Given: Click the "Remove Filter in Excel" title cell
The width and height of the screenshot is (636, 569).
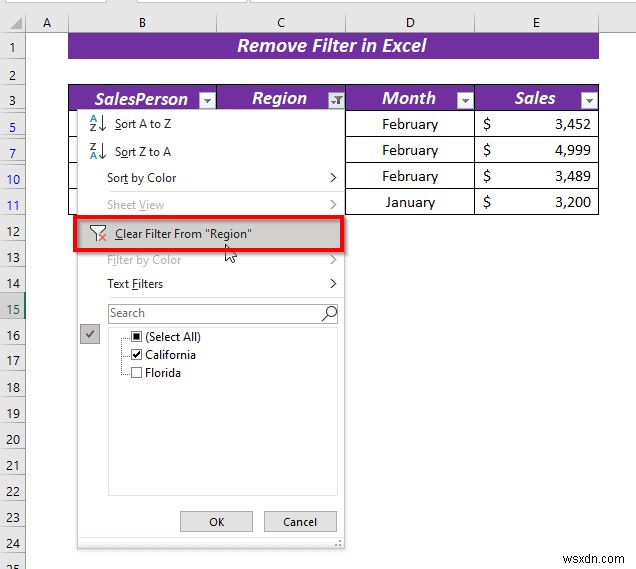Looking at the screenshot, I should 333,46.
